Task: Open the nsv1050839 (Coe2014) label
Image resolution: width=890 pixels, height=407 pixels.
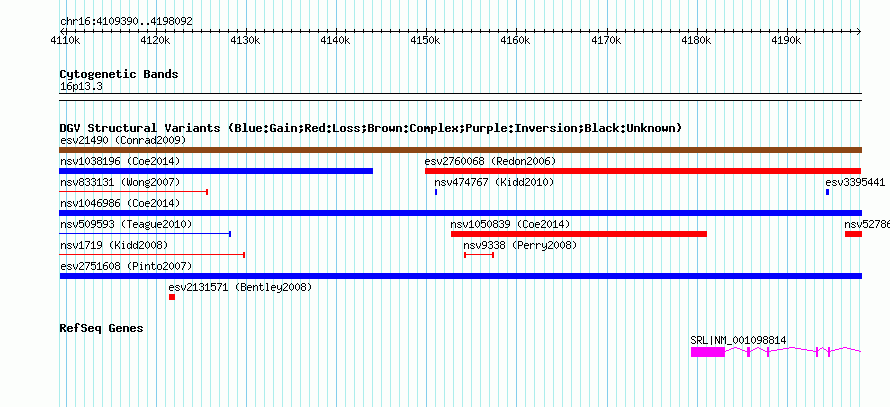Action: (510, 224)
